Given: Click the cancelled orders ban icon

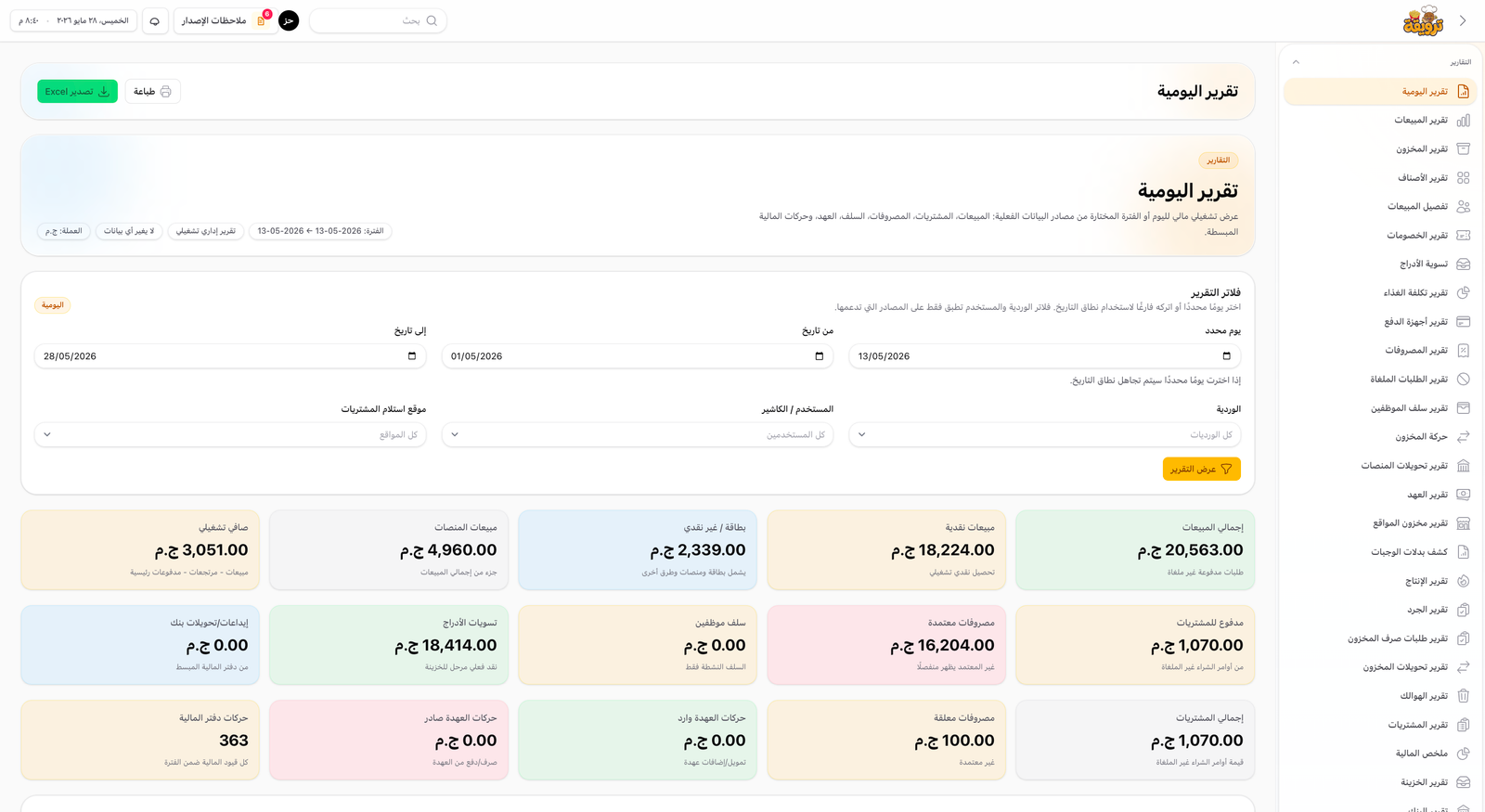Looking at the screenshot, I should tap(1463, 379).
